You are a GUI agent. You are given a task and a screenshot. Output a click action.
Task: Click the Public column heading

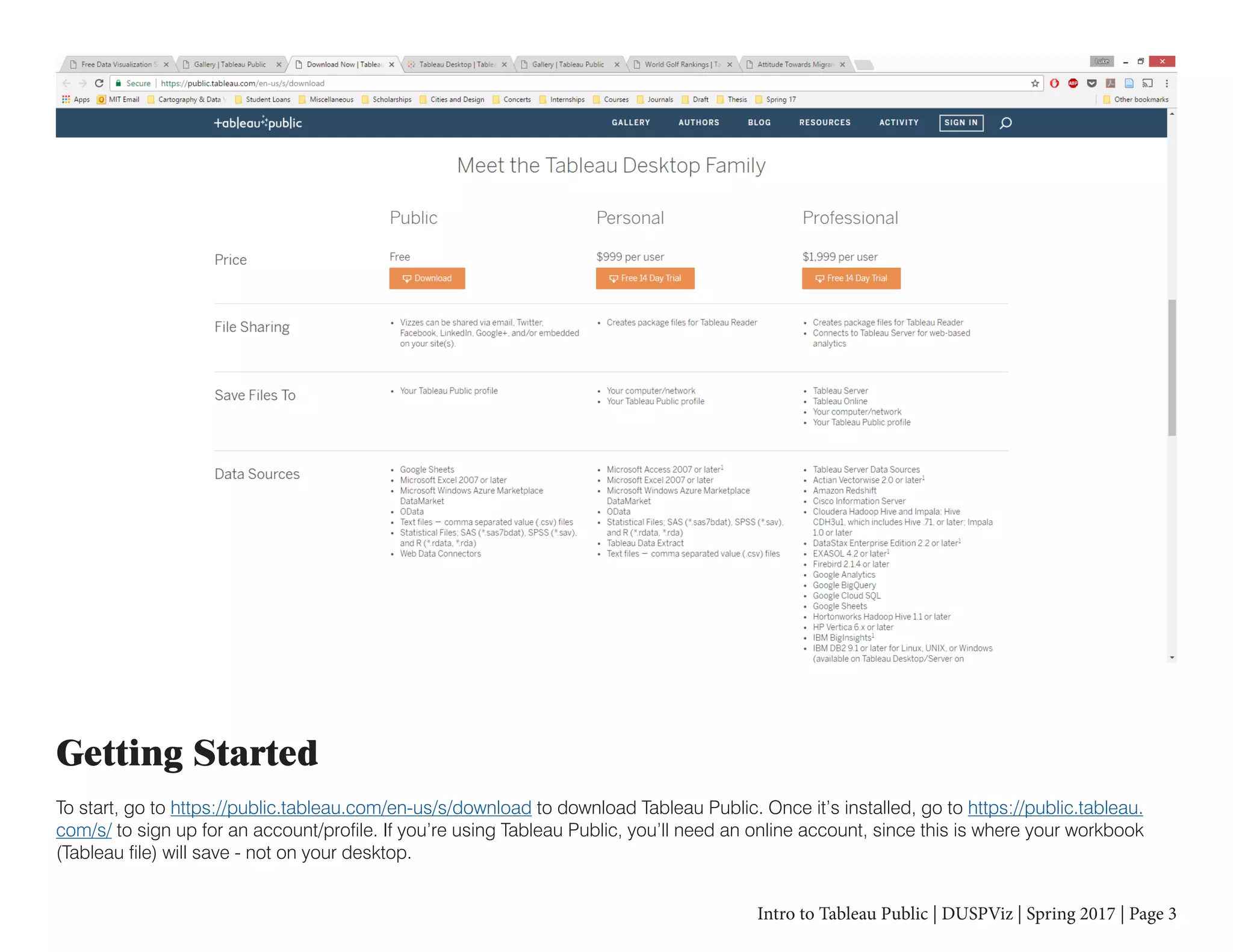click(x=414, y=218)
